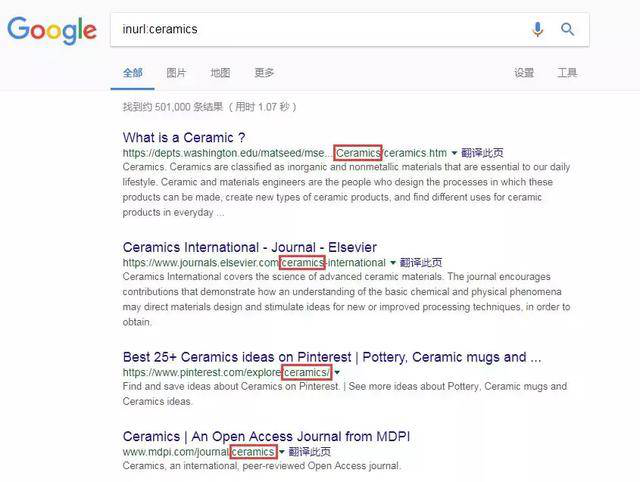This screenshot has width=640, height=482.
Task: Expand dropdown arrow beside pinterest.com URL
Action: coord(337,373)
